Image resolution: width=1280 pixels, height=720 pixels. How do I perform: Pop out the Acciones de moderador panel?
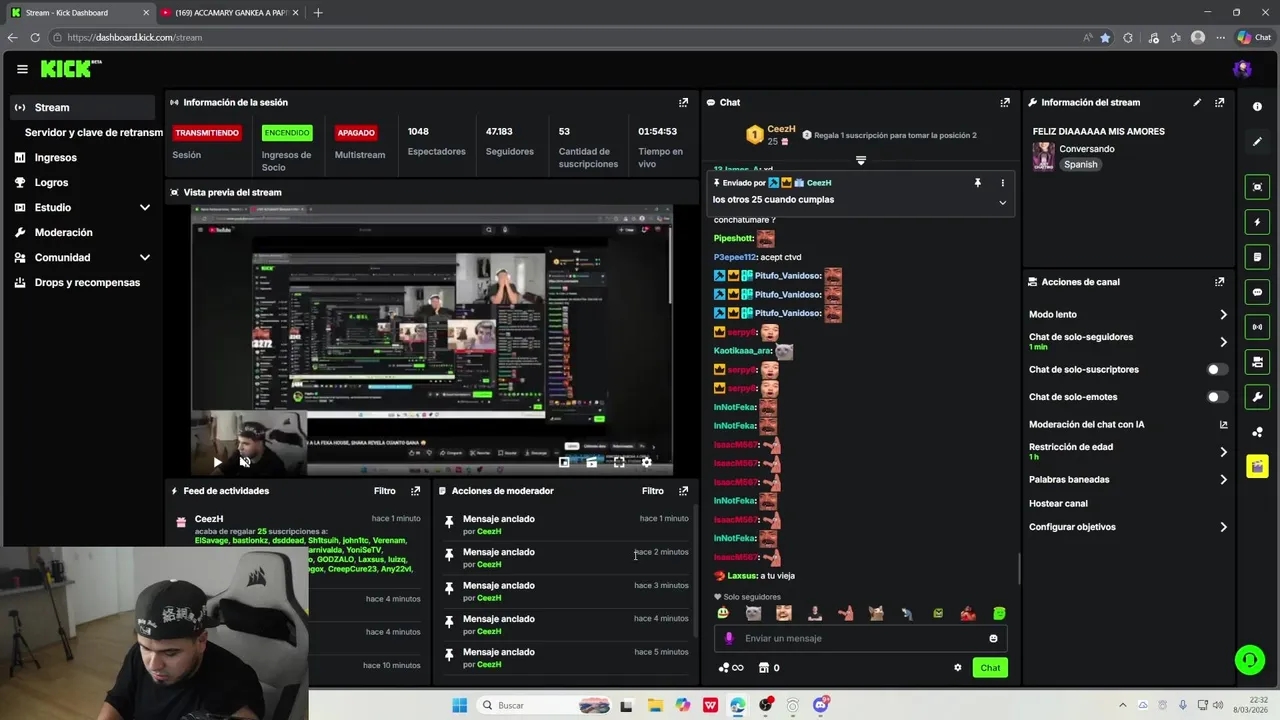(684, 491)
